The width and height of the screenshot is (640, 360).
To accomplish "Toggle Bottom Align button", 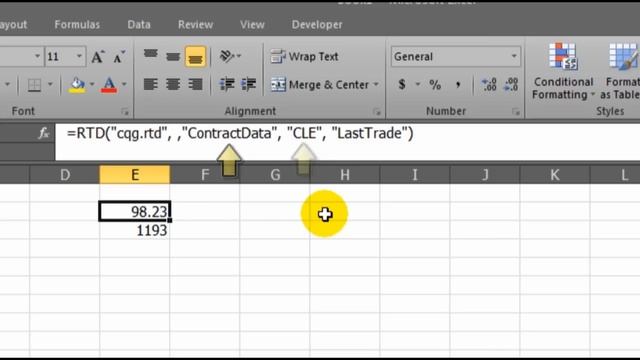I will 195,56.
